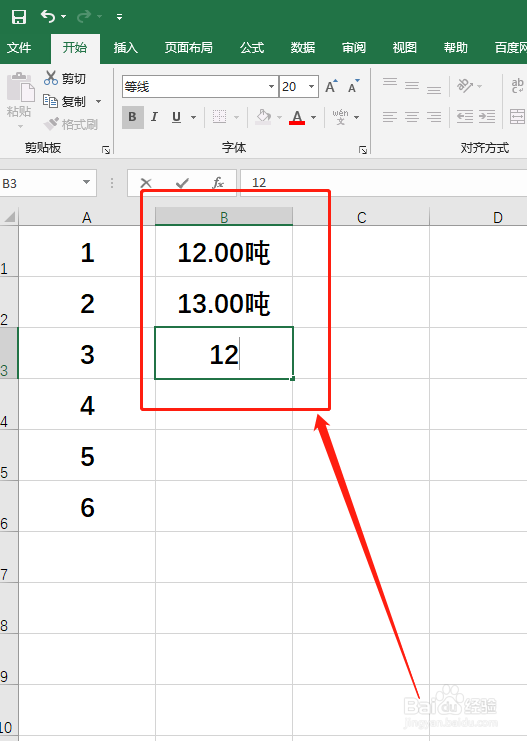Expand the 粘贴 options dropdown arrow

pyautogui.click(x=20, y=126)
